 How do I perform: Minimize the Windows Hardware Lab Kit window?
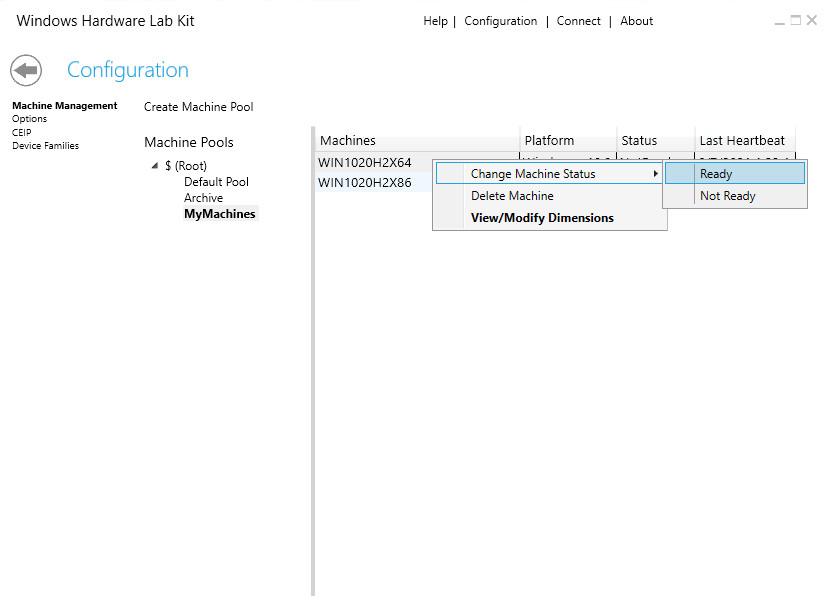point(779,21)
